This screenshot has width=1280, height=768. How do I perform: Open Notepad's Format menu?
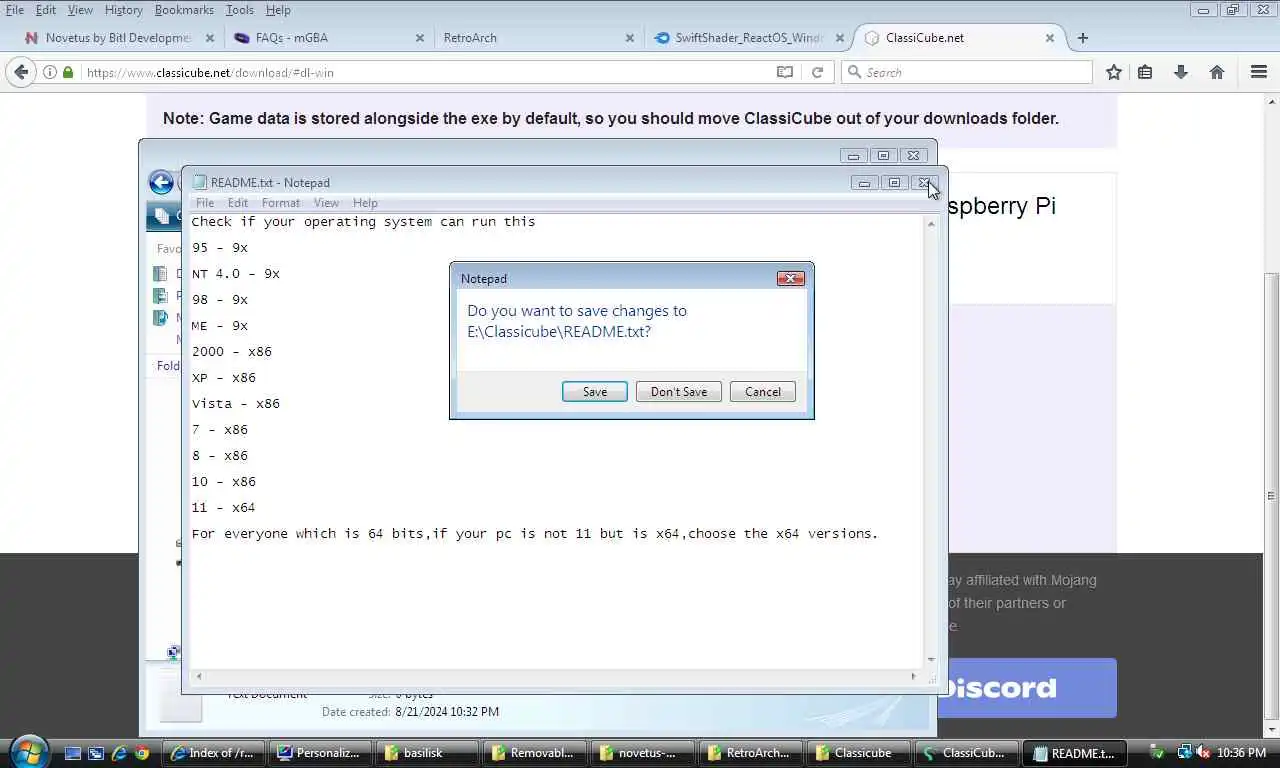280,202
